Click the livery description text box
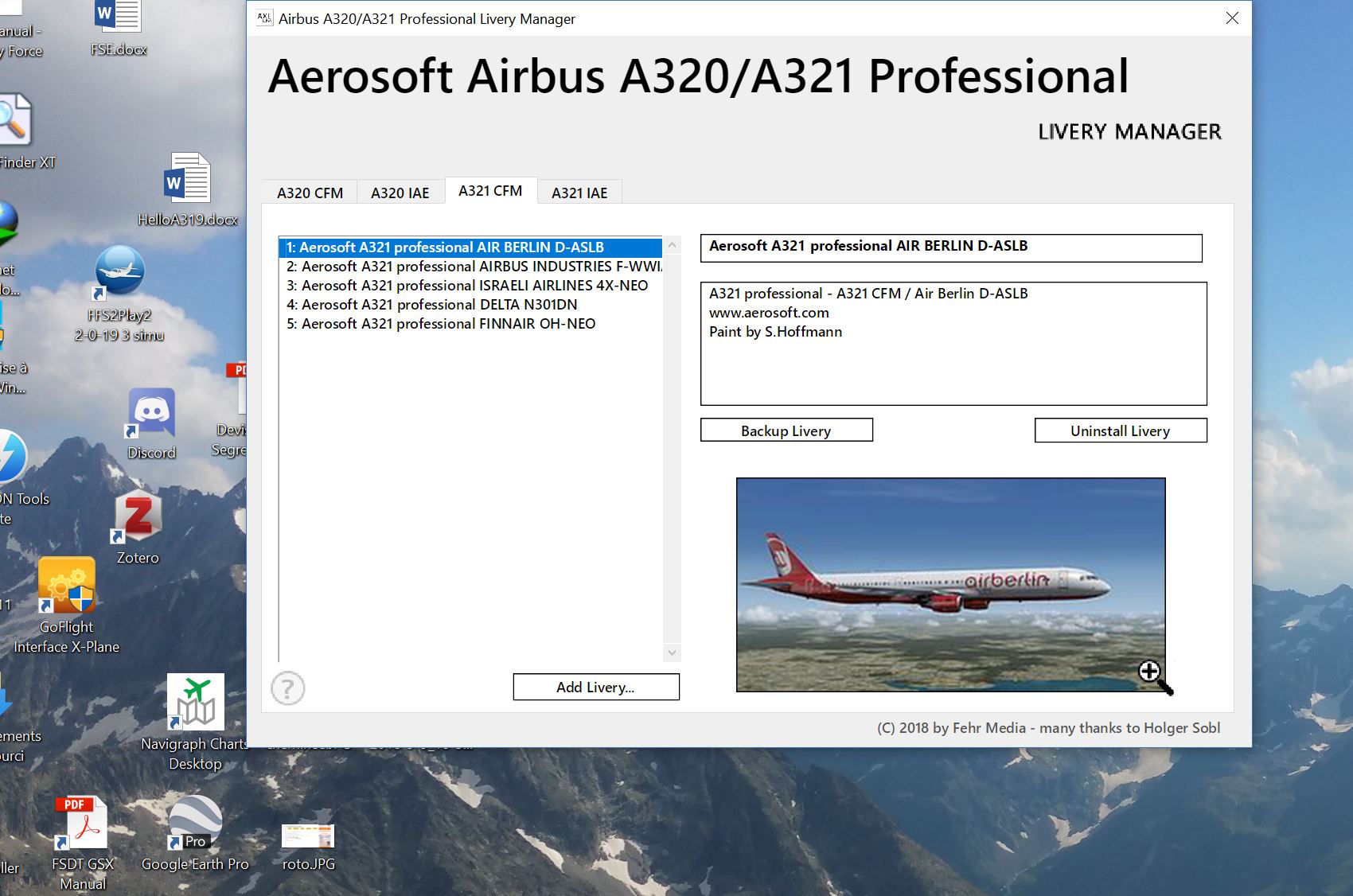1353x896 pixels. click(x=953, y=344)
